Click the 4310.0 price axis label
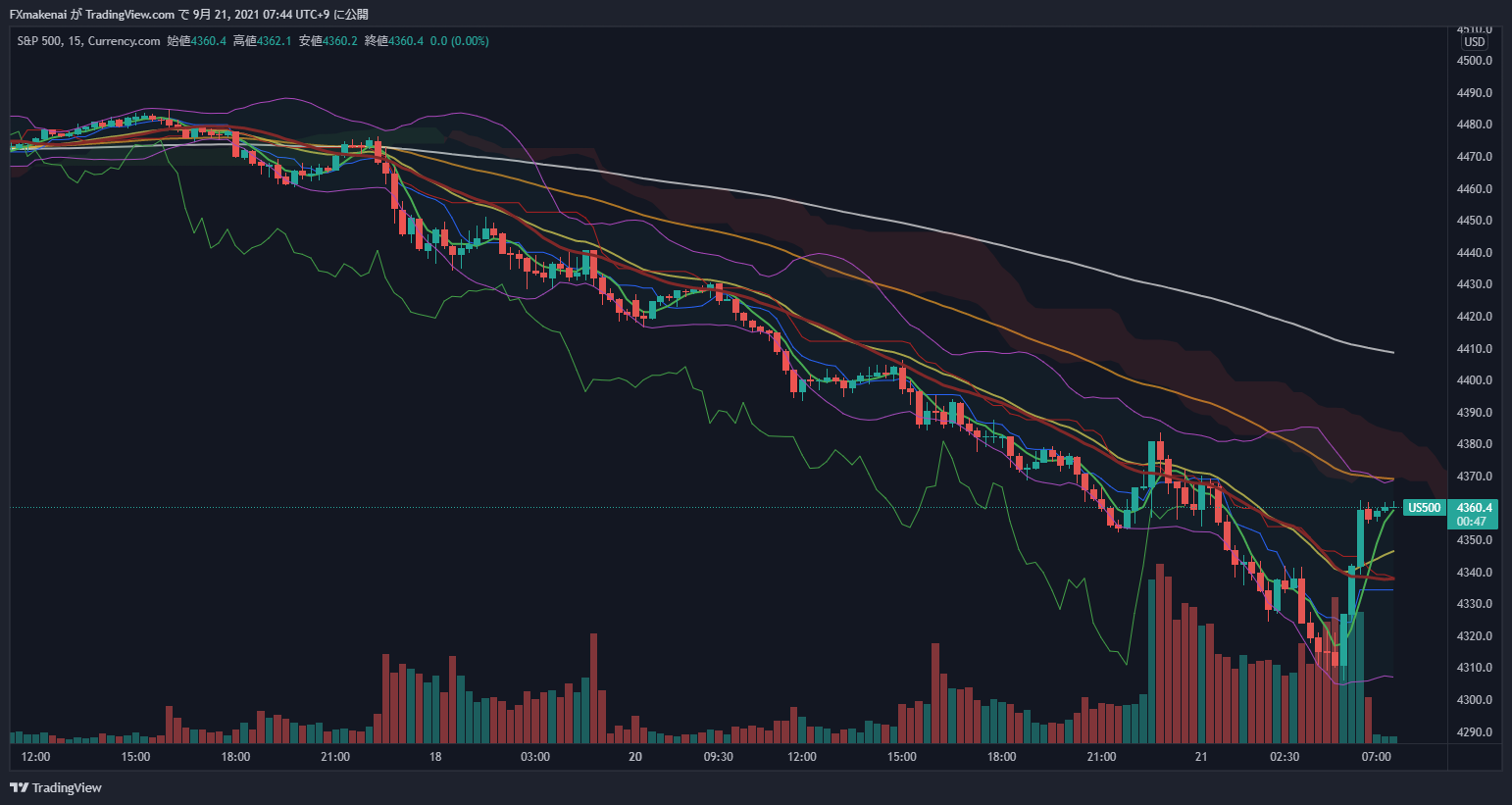This screenshot has height=805, width=1512. coord(1475,668)
